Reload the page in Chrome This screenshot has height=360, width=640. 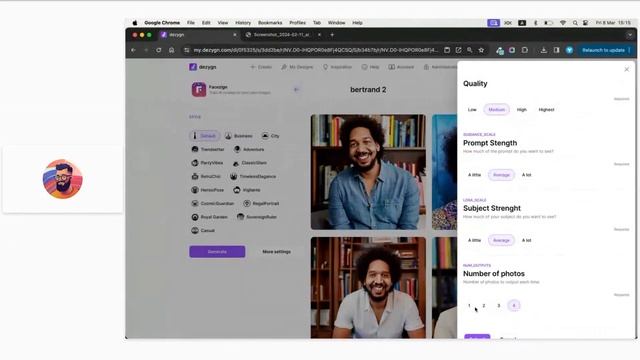[158, 50]
